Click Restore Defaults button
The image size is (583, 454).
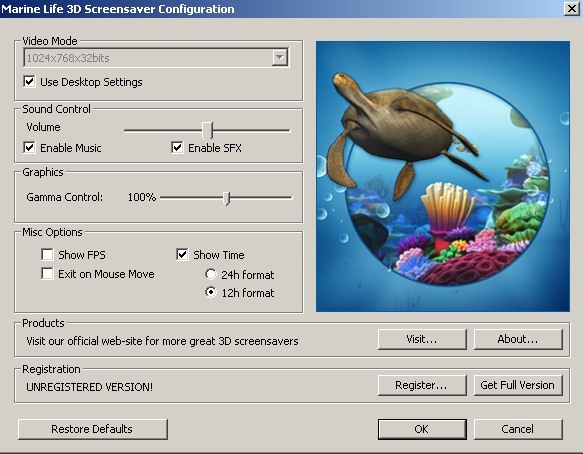(93, 429)
